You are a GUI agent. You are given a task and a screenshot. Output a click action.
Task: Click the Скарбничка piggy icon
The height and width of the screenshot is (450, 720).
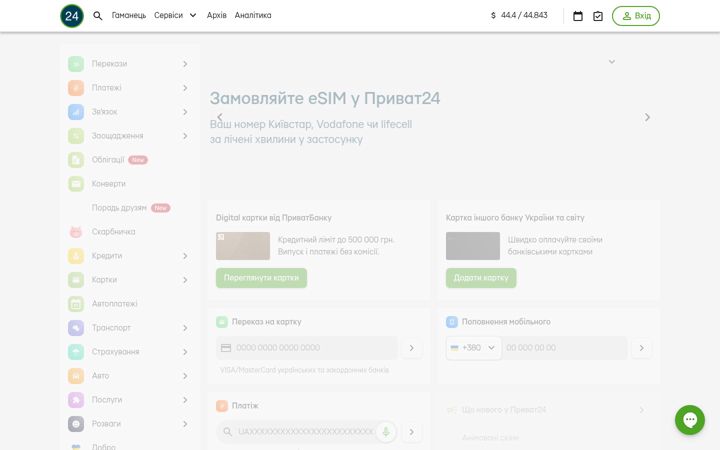click(76, 232)
